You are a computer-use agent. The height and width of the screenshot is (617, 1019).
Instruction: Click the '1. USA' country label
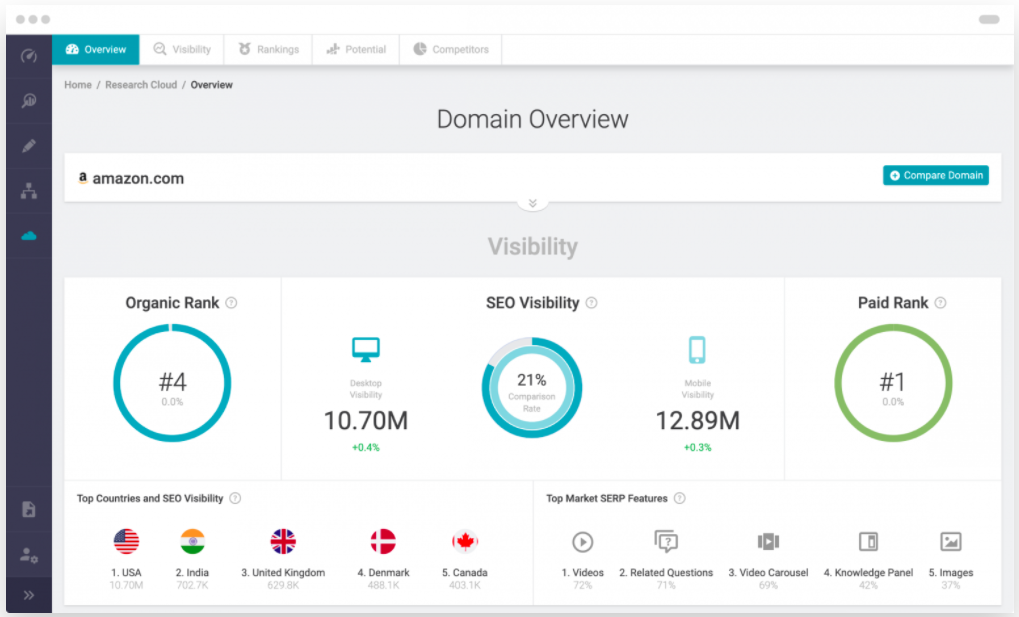[126, 573]
